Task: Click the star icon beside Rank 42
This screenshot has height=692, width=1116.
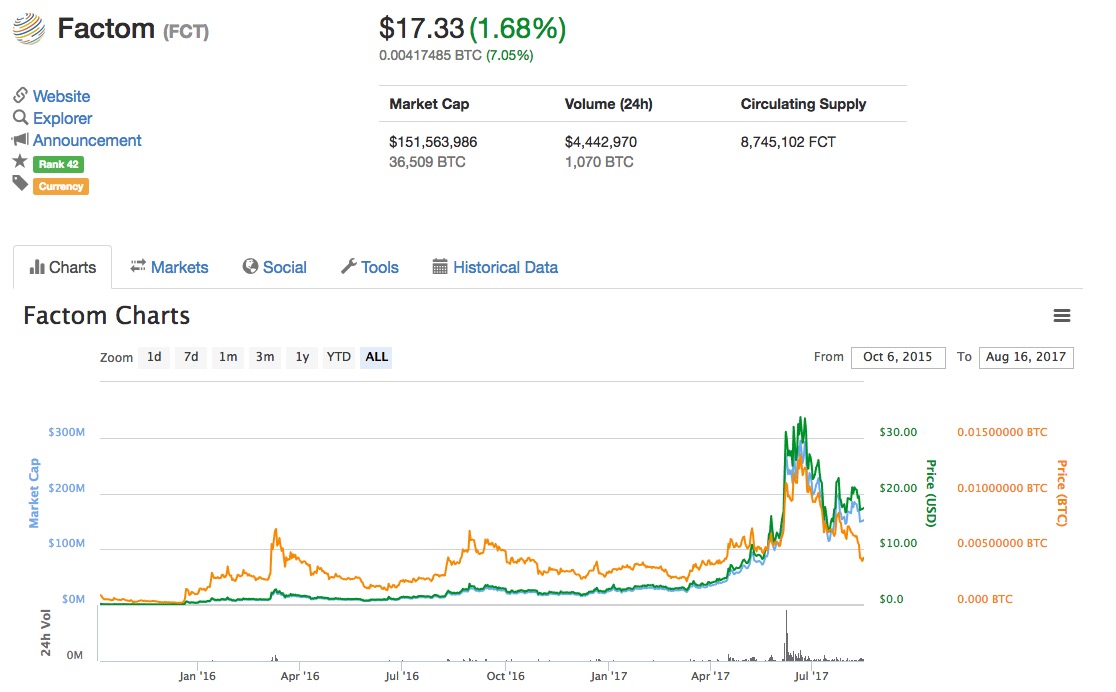Action: pos(20,162)
